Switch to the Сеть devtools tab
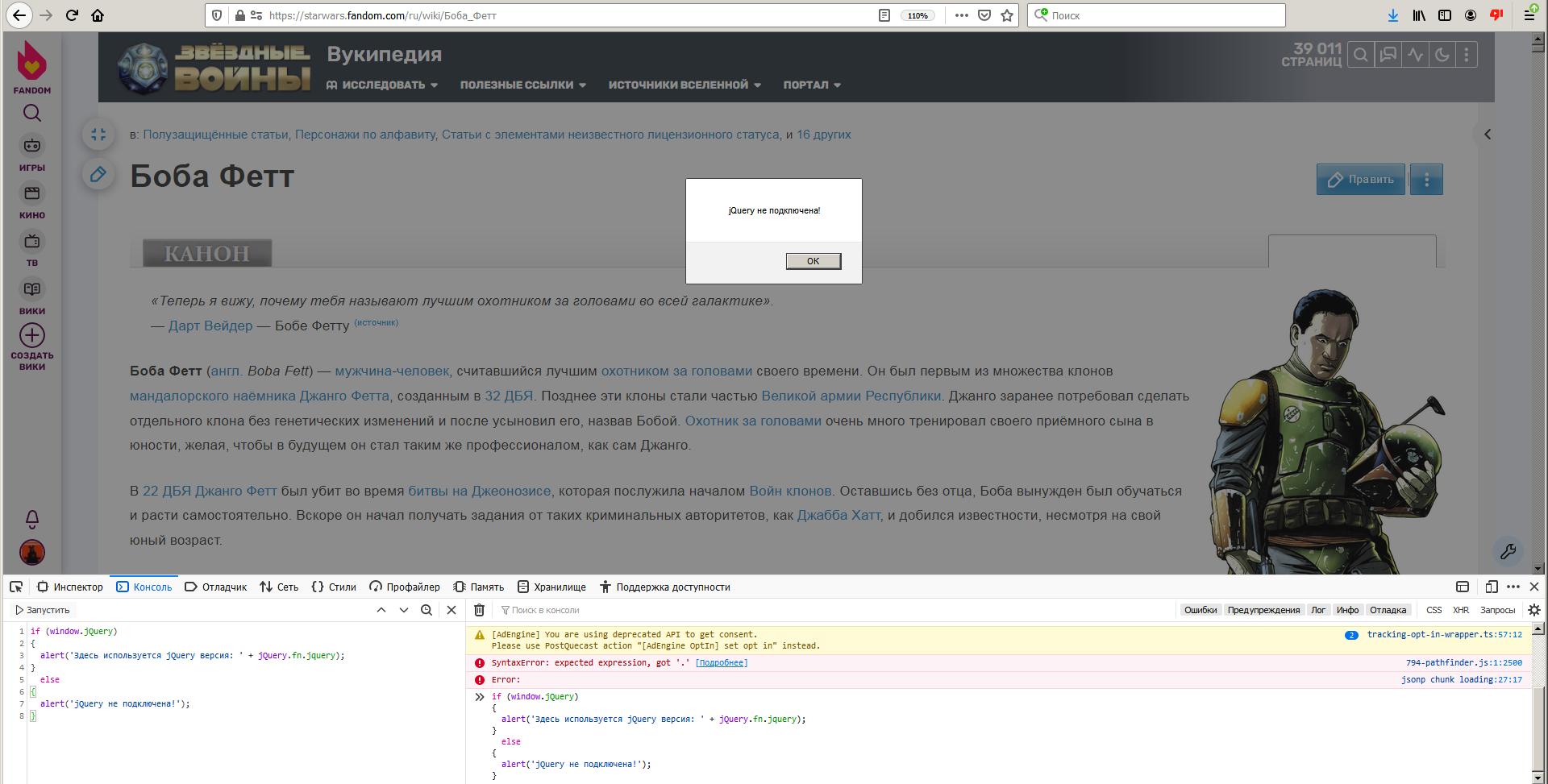1548x784 pixels. tap(279, 587)
